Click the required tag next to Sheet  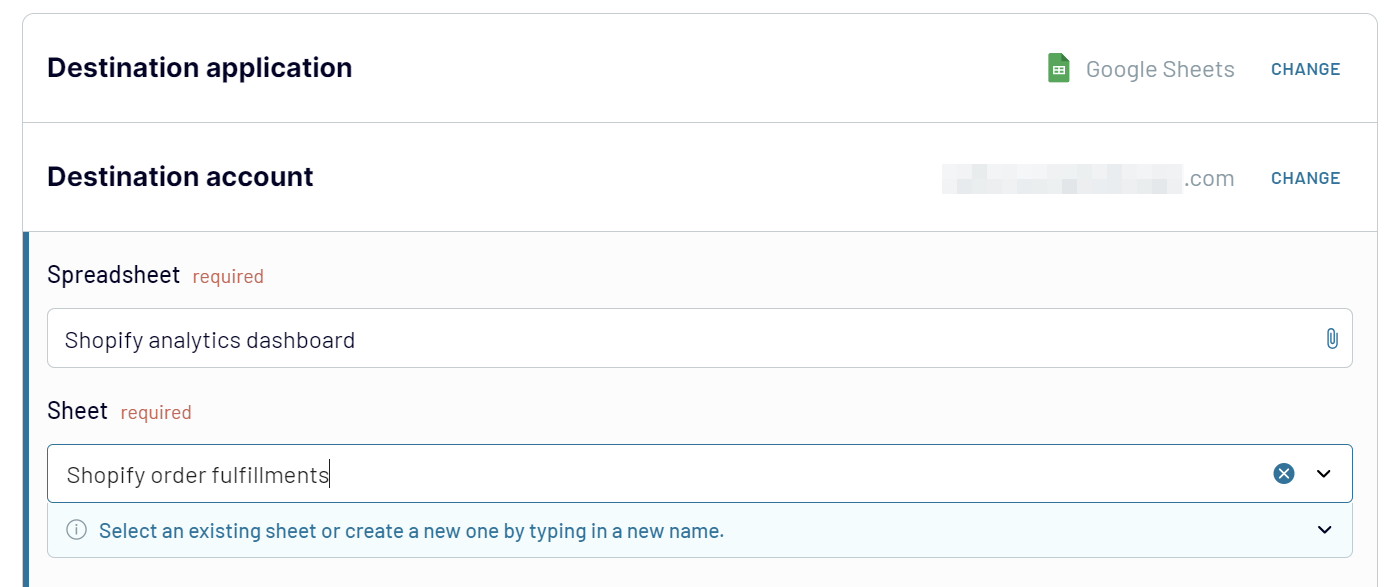coord(156,413)
